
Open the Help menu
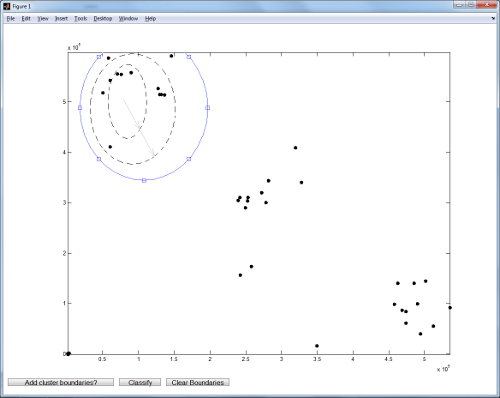150,19
